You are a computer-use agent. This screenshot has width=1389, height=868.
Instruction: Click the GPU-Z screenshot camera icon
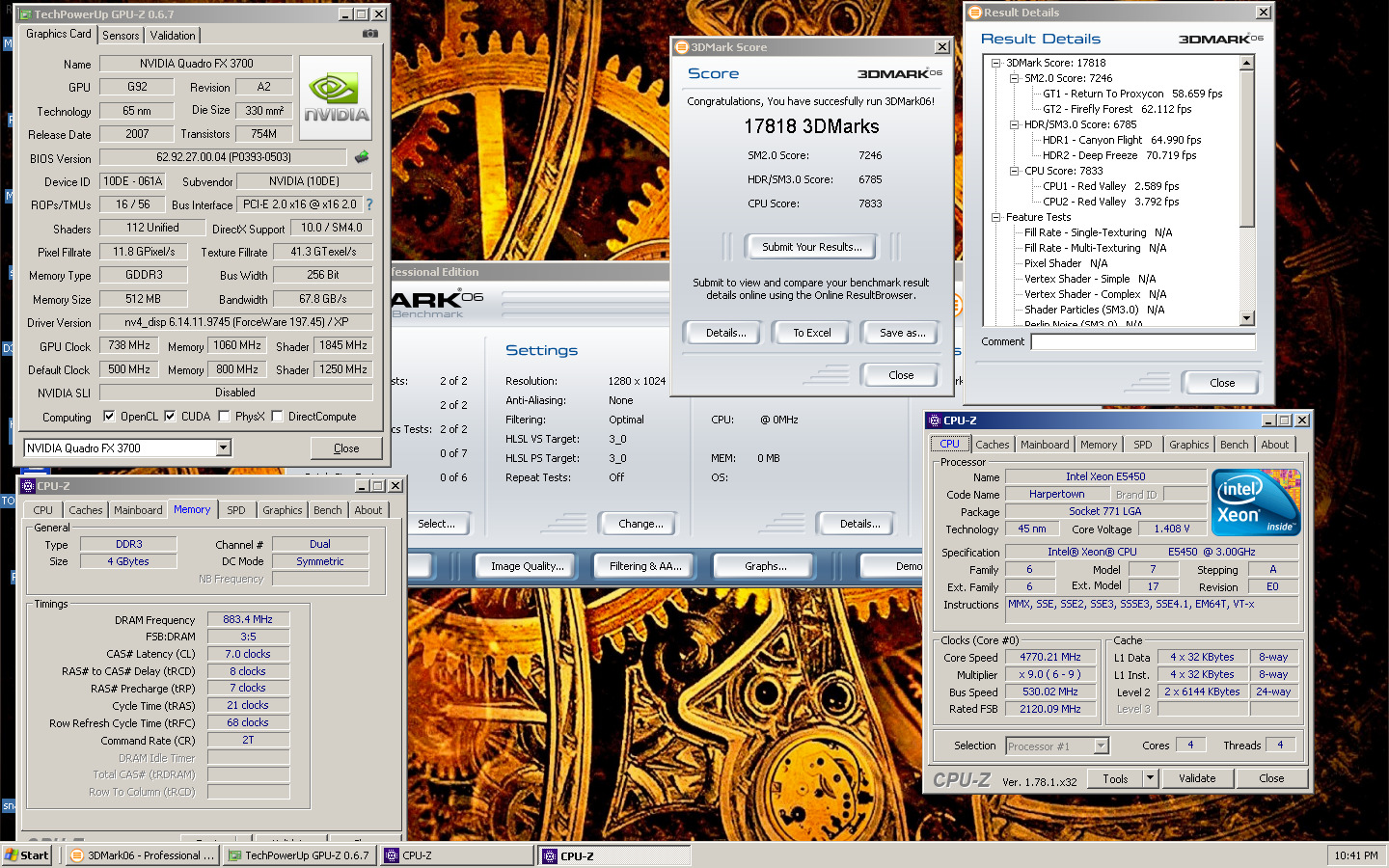pyautogui.click(x=370, y=34)
